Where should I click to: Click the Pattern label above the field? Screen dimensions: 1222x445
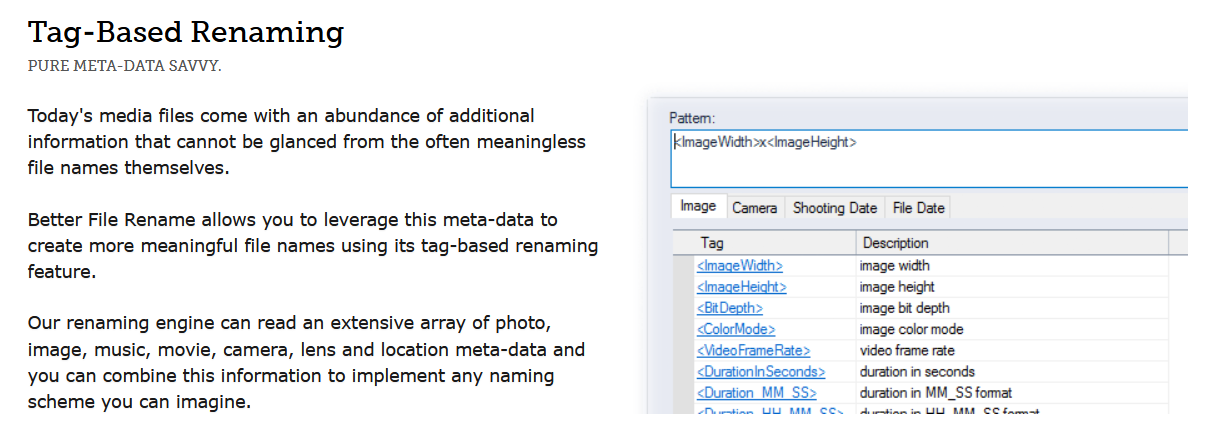pyautogui.click(x=692, y=118)
